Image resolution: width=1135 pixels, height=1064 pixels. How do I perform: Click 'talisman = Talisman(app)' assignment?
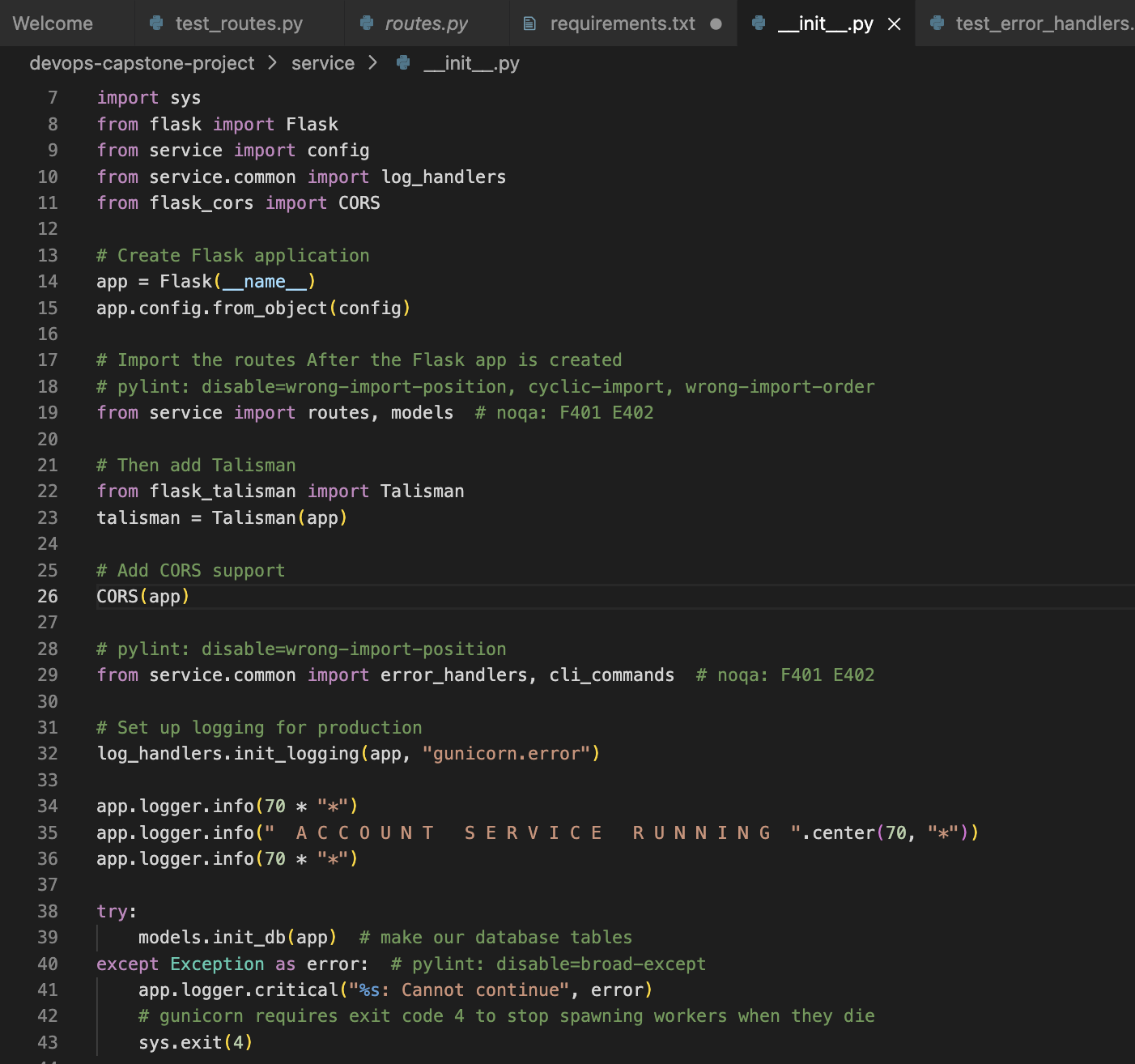click(x=223, y=518)
